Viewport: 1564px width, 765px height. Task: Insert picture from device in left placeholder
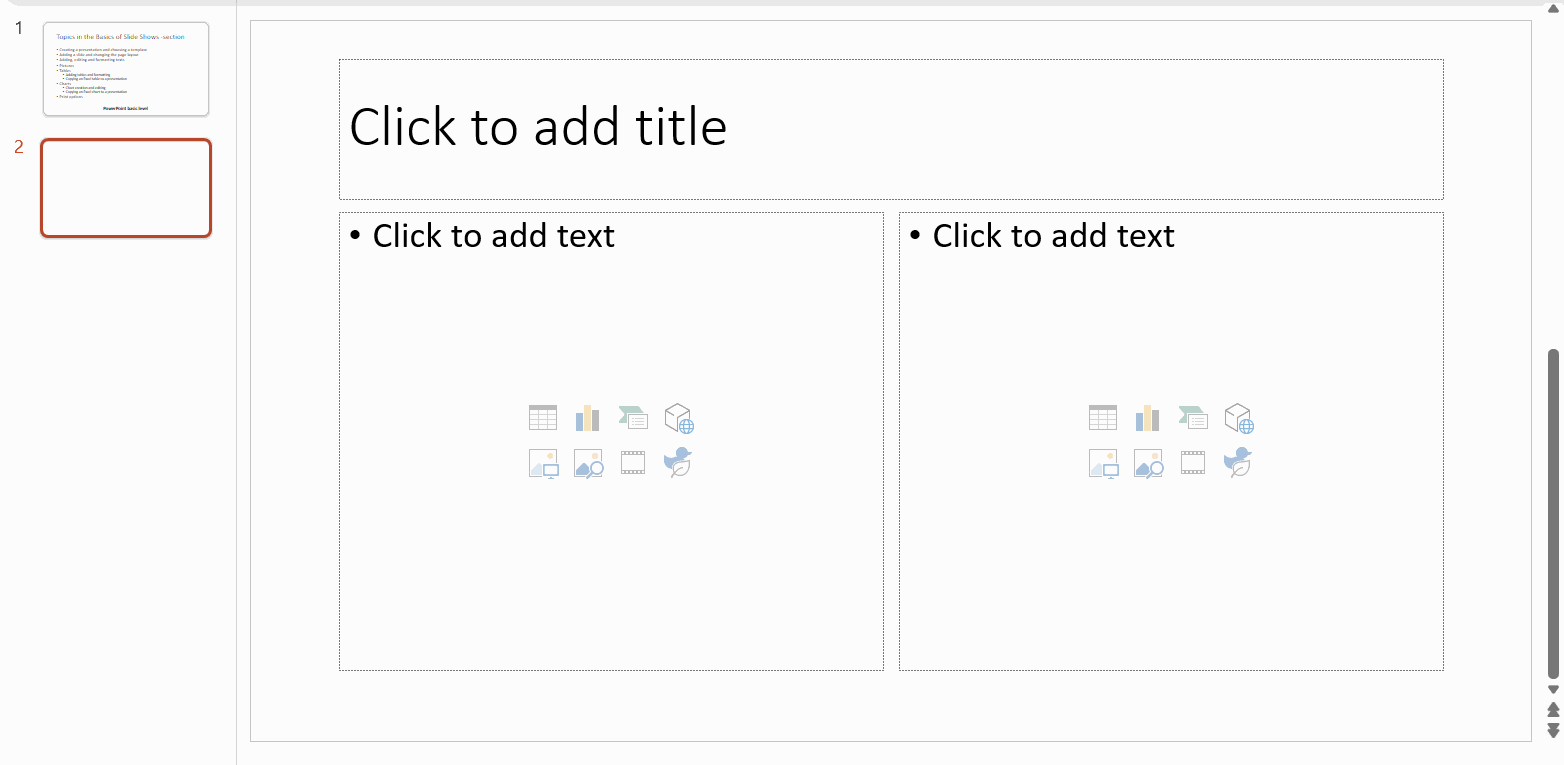click(x=543, y=464)
